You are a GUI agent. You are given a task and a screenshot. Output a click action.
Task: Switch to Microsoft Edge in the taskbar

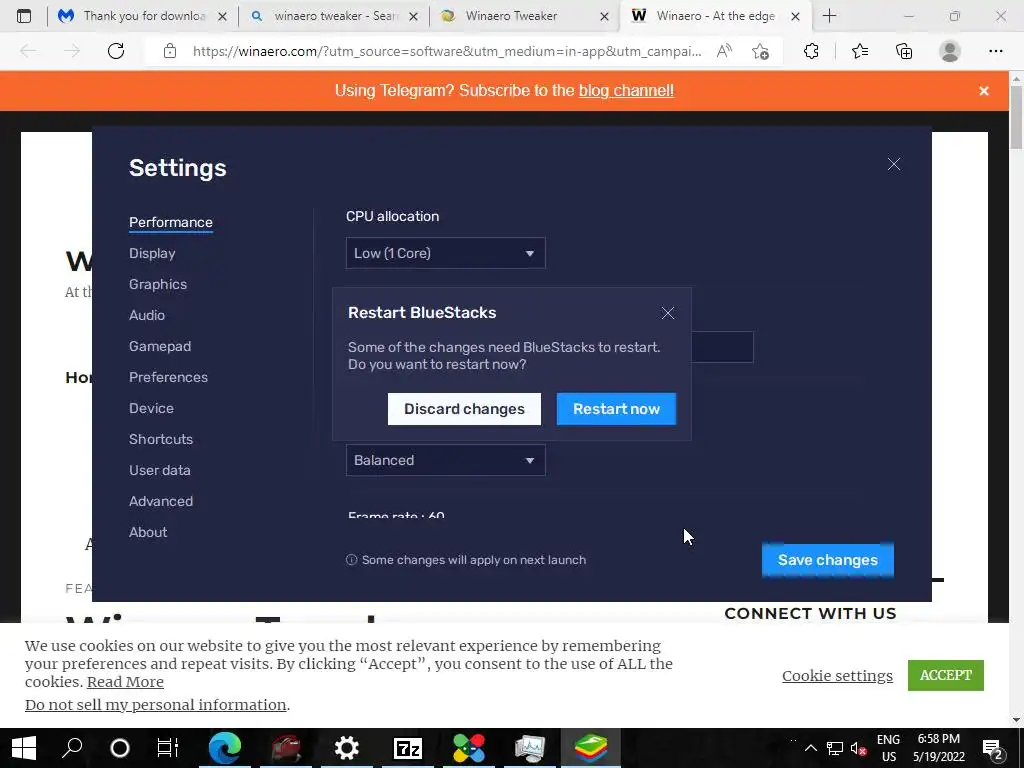coord(225,748)
